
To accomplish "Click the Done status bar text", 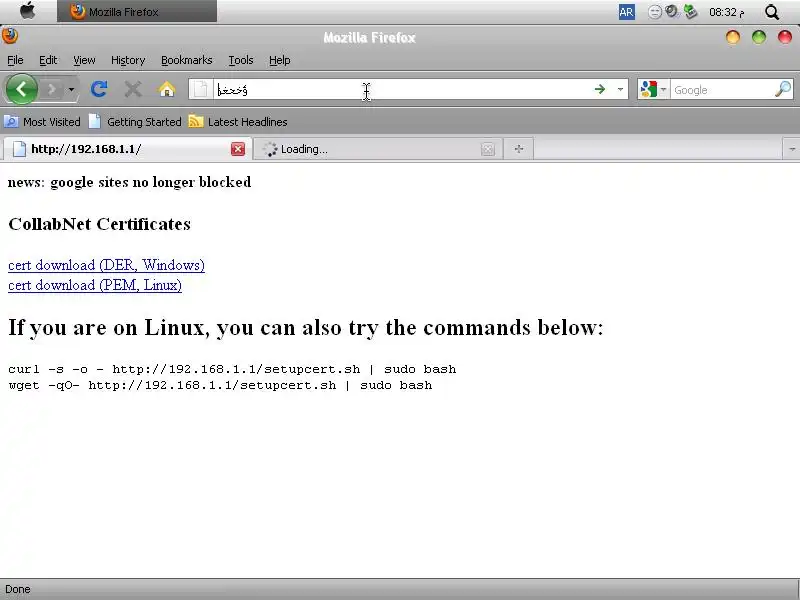I will 18,589.
